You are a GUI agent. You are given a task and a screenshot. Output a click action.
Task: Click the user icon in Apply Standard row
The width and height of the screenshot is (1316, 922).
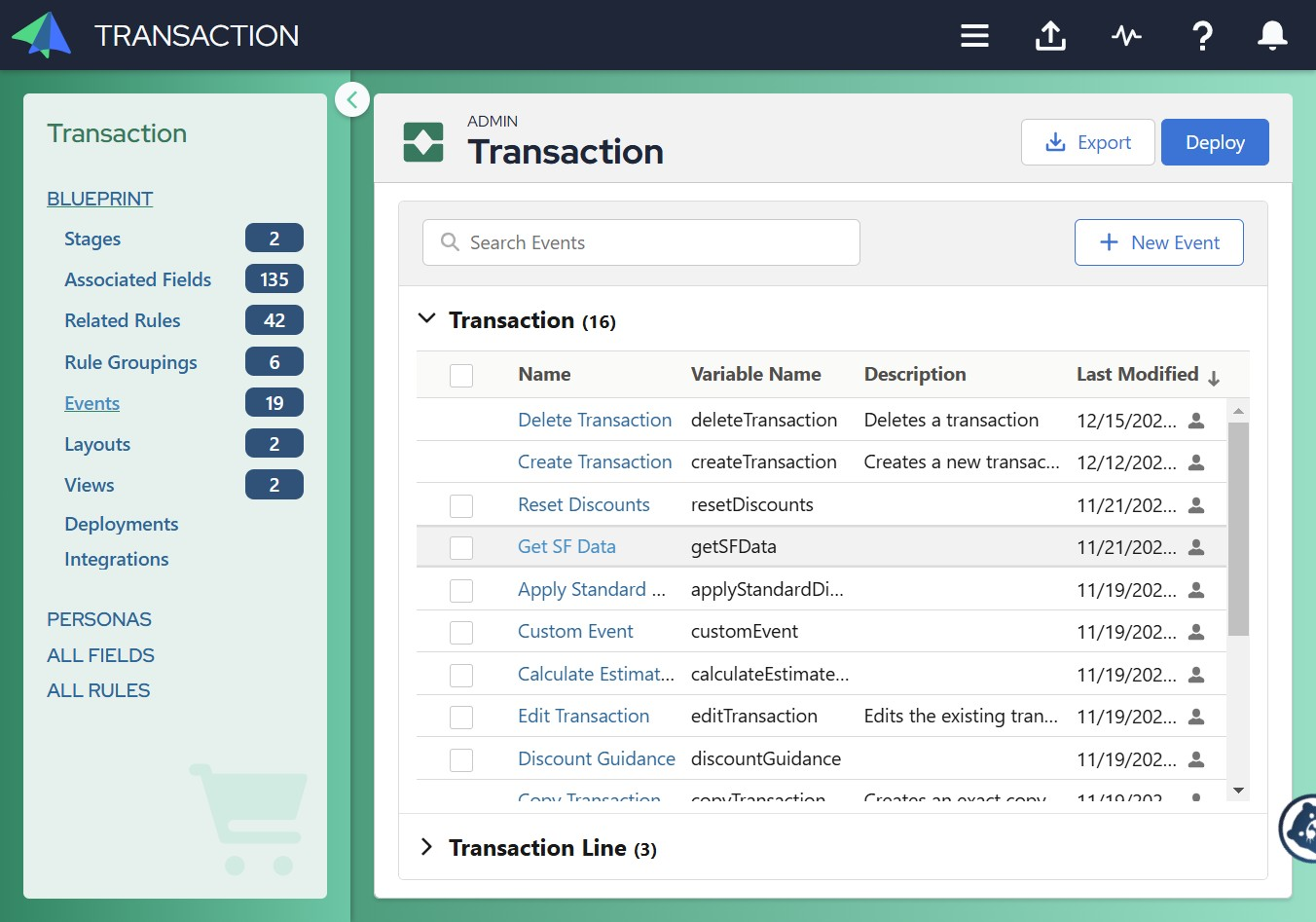1196,590
